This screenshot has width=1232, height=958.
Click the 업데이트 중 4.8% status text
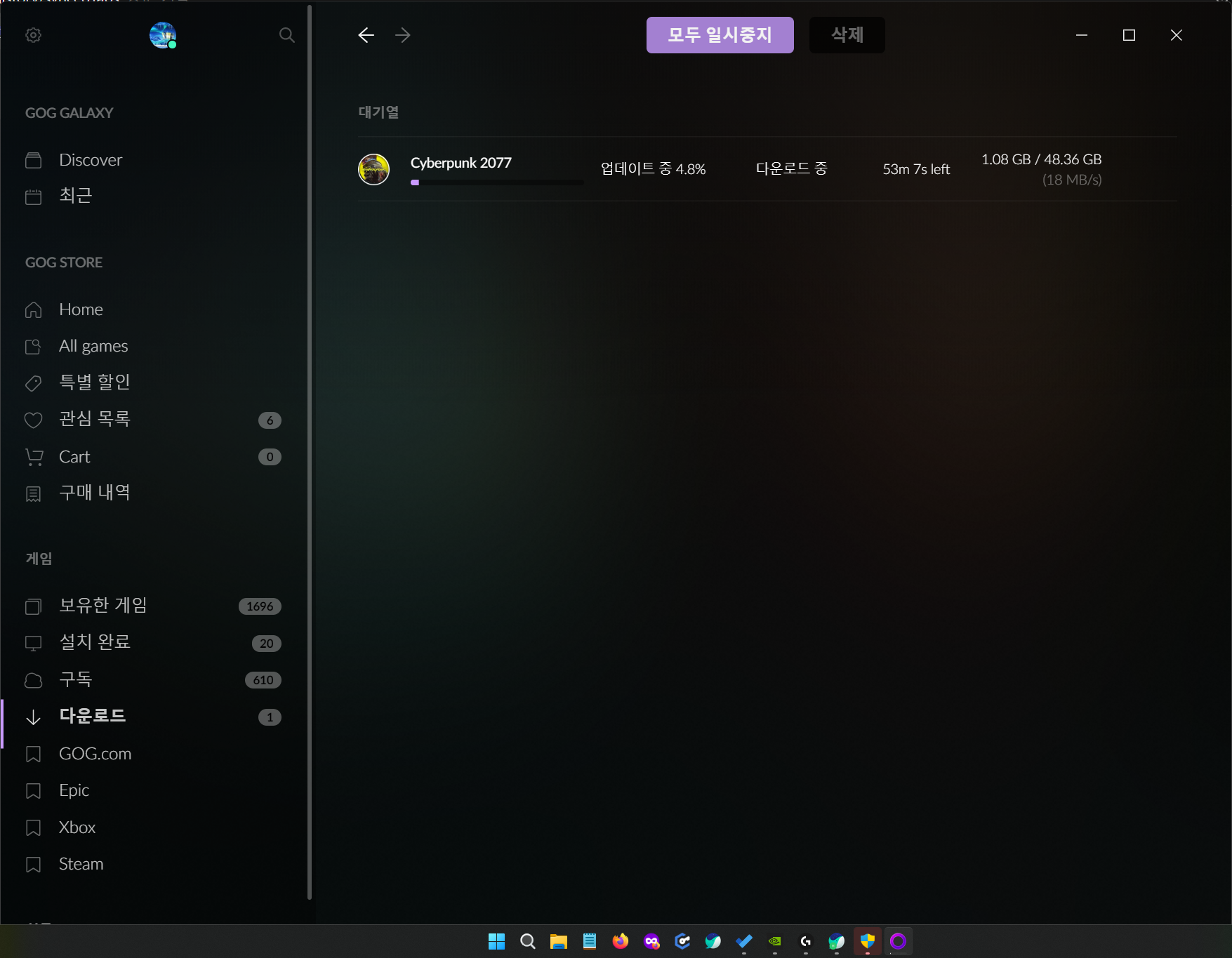[x=653, y=169]
